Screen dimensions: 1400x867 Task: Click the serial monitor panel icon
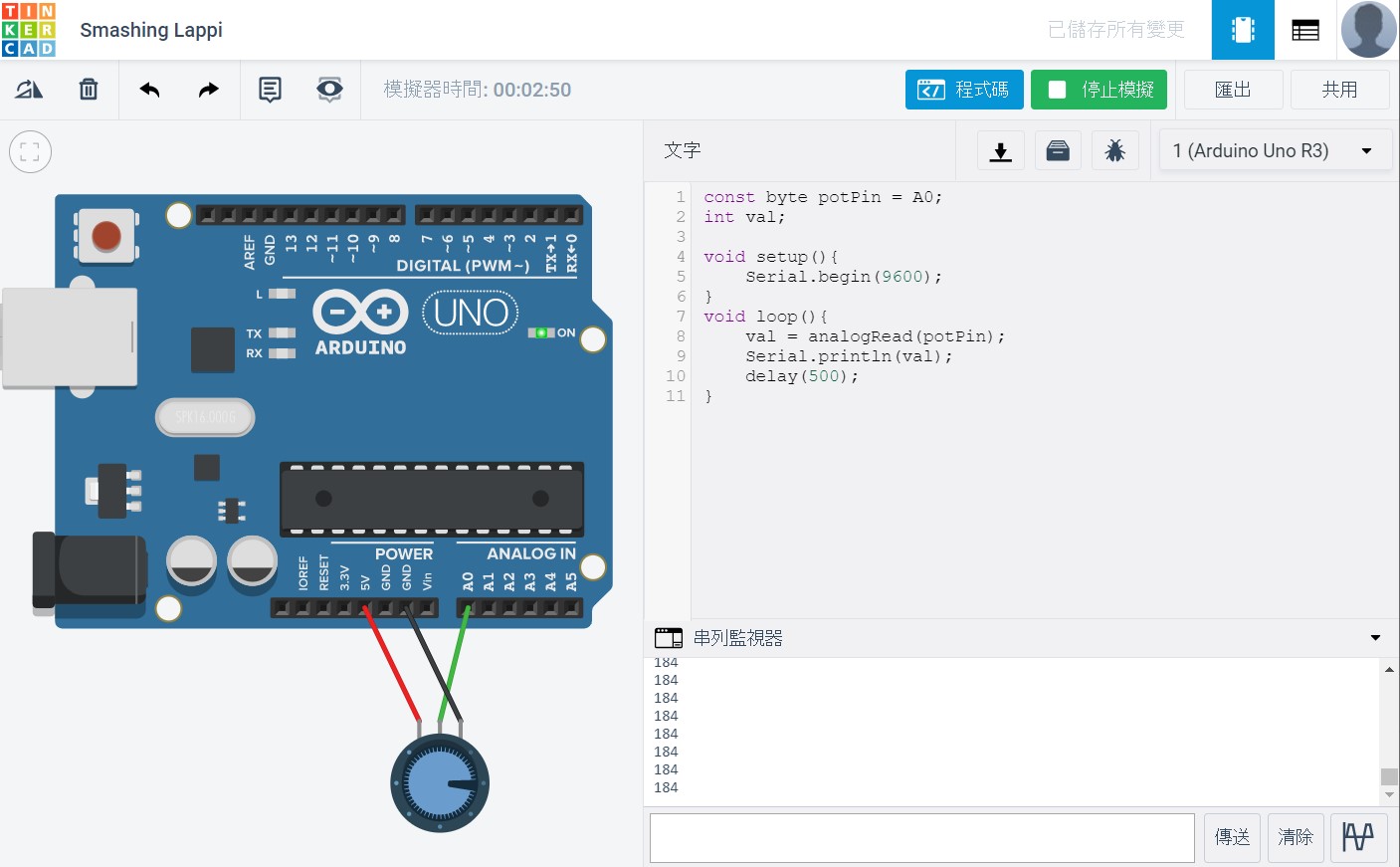[669, 638]
